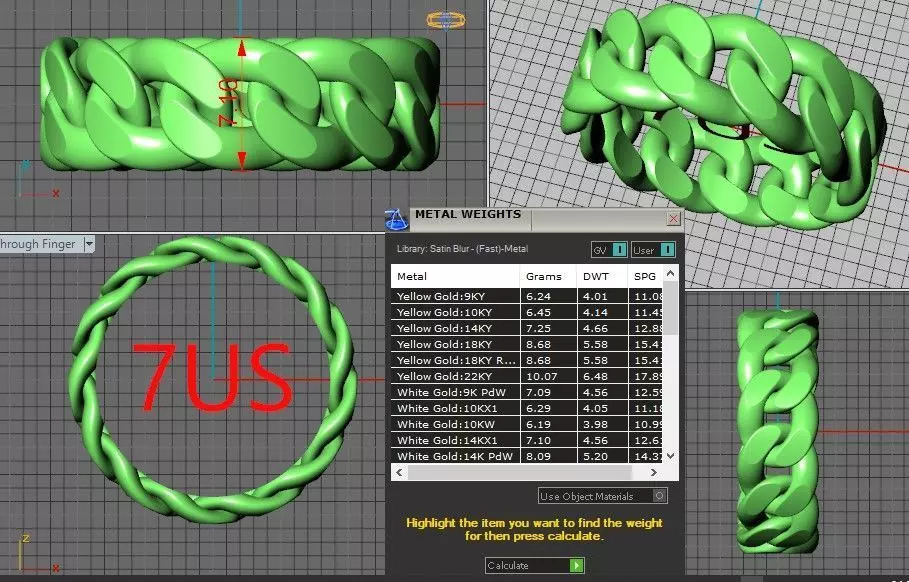The width and height of the screenshot is (909, 582).
Task: Toggle the User switch
Action: pyautogui.click(x=653, y=250)
